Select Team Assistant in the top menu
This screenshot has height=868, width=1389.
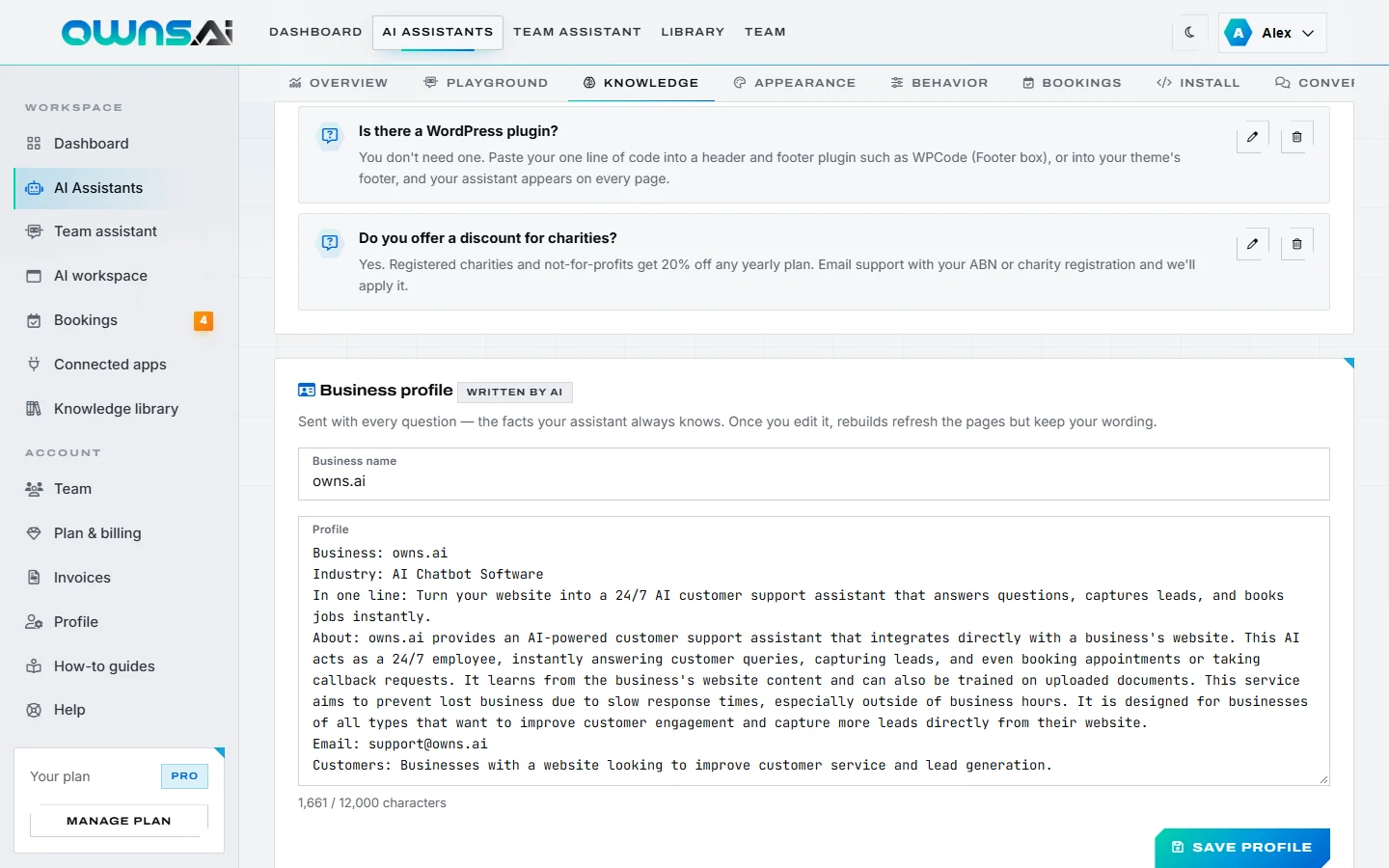577,32
